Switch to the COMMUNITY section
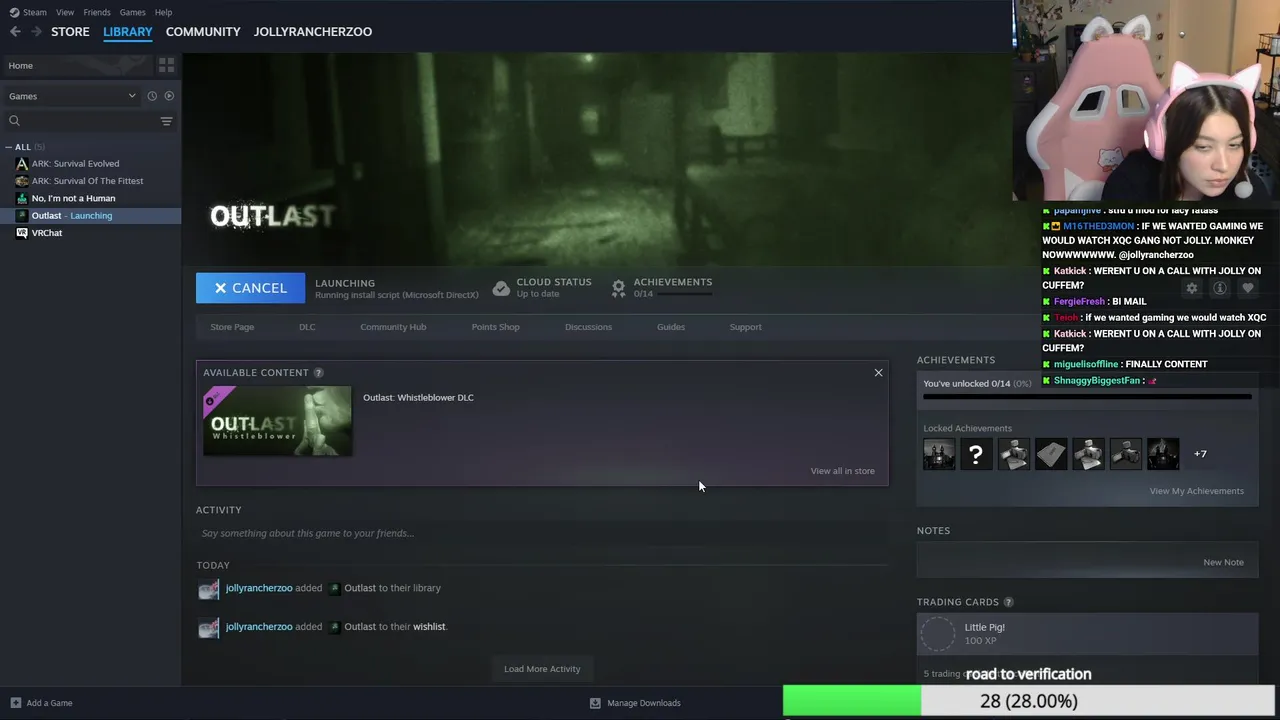The image size is (1280, 720). pos(203,32)
